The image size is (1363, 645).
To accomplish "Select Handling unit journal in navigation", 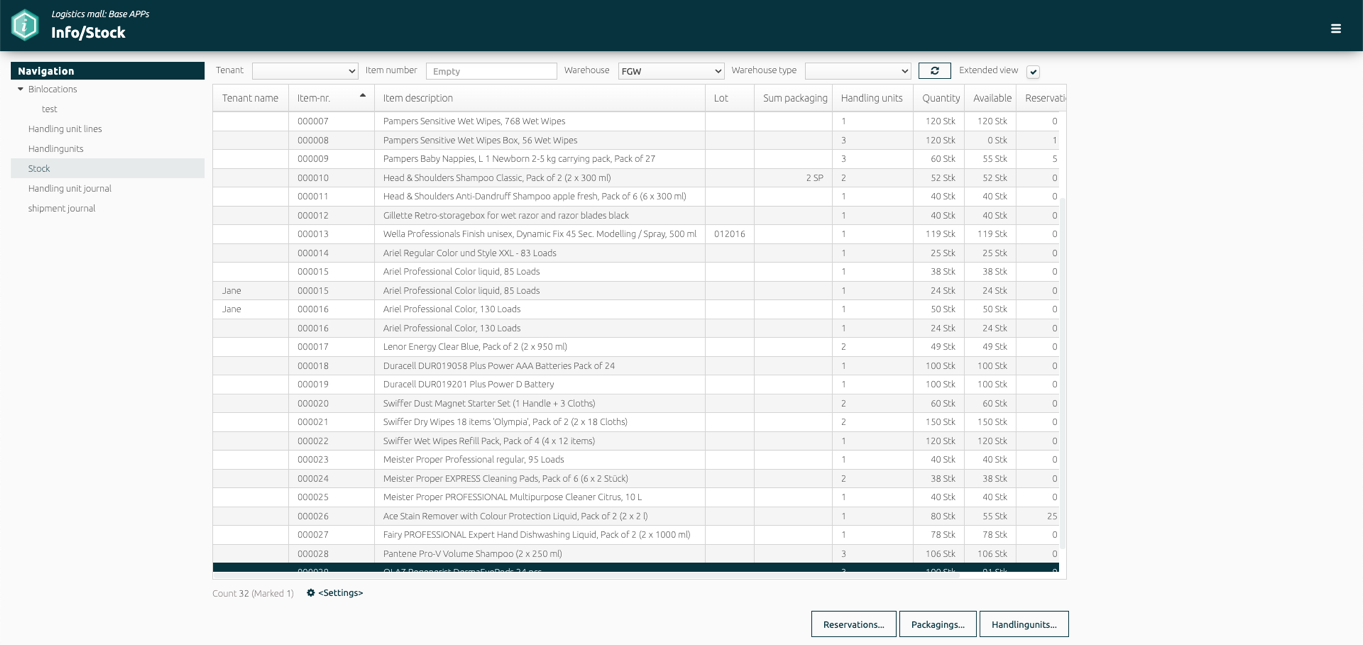I will click(x=70, y=188).
